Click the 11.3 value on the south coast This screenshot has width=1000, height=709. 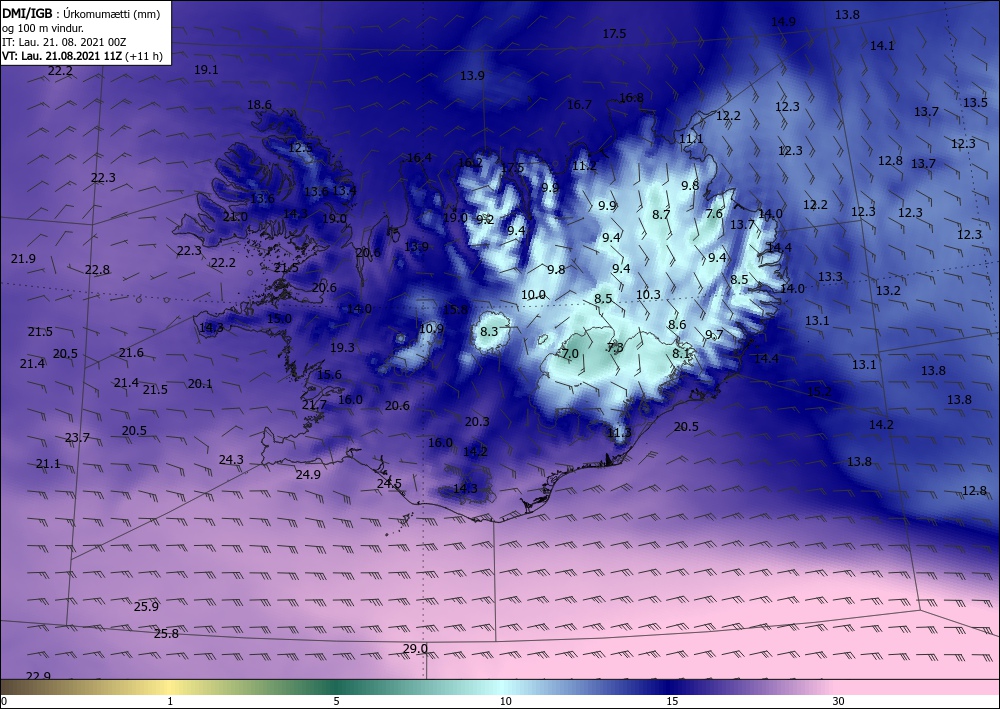click(x=619, y=433)
